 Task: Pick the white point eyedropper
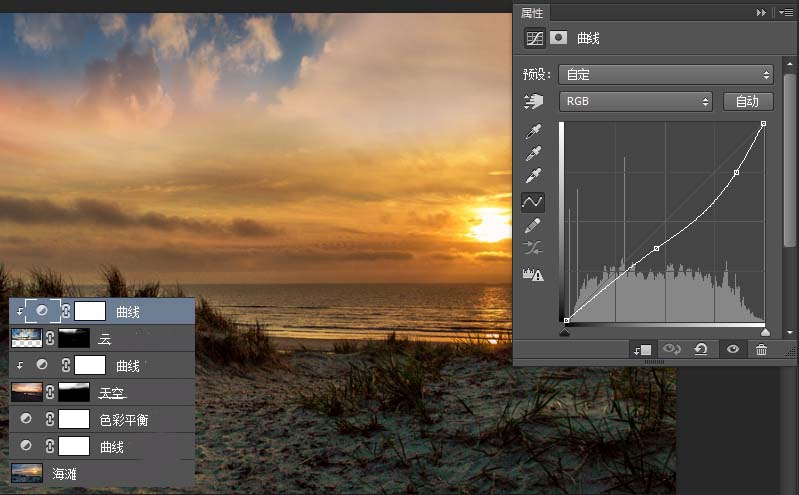(533, 175)
